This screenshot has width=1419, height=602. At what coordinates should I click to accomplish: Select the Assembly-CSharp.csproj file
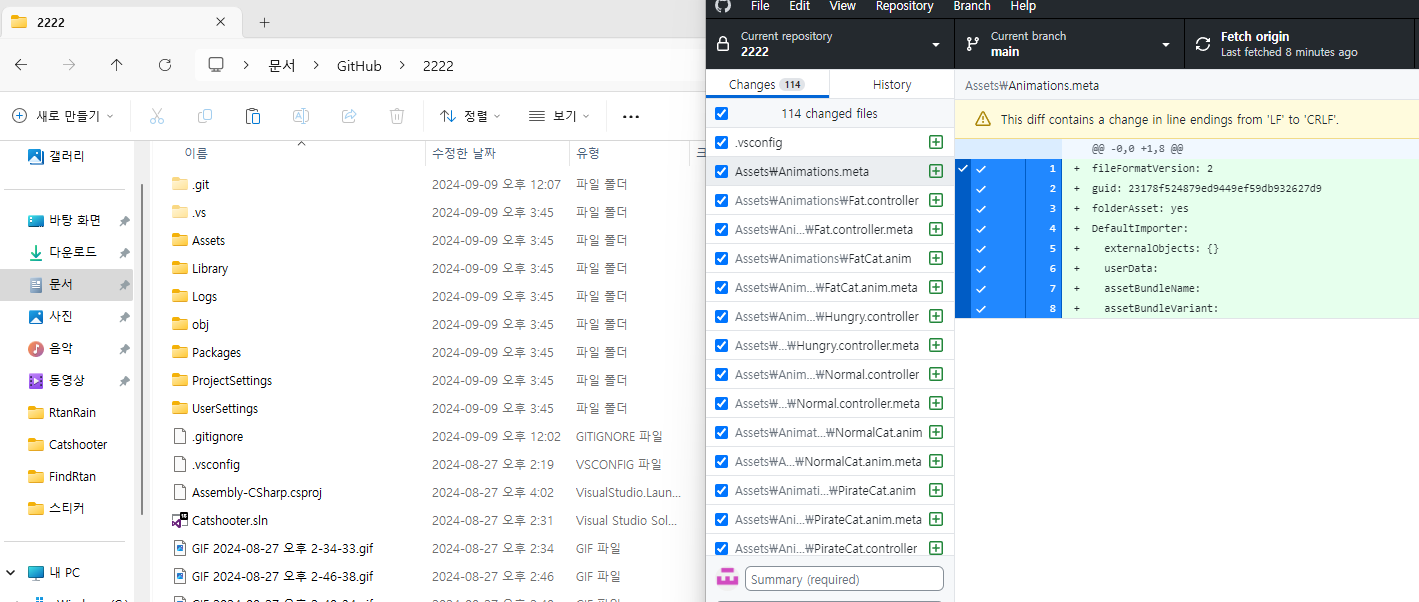257,492
